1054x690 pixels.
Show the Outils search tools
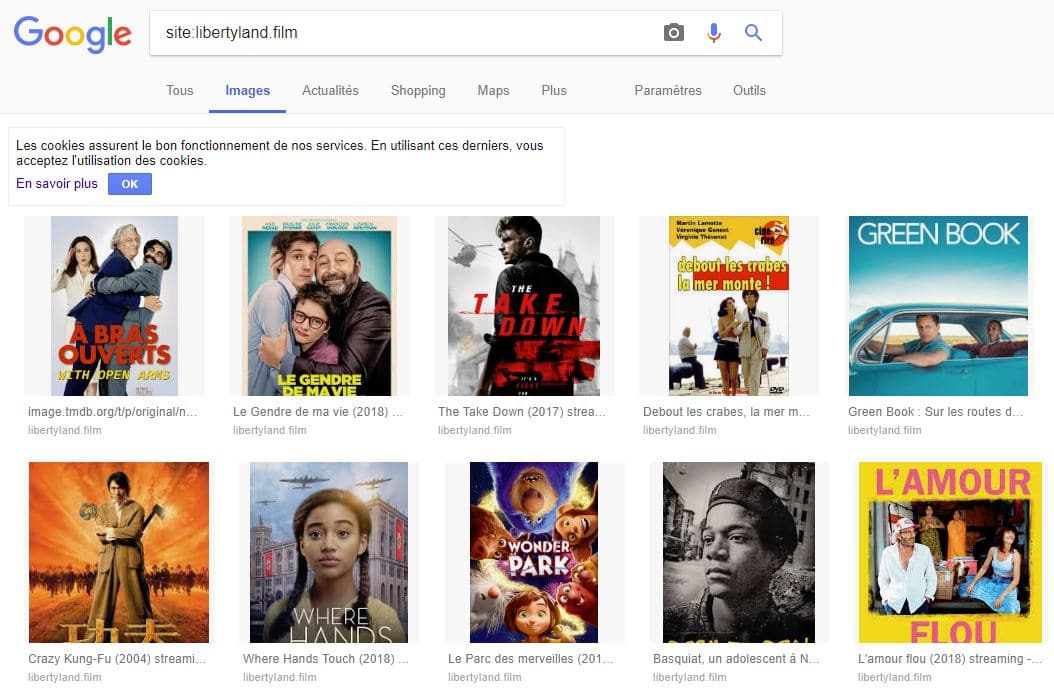749,90
